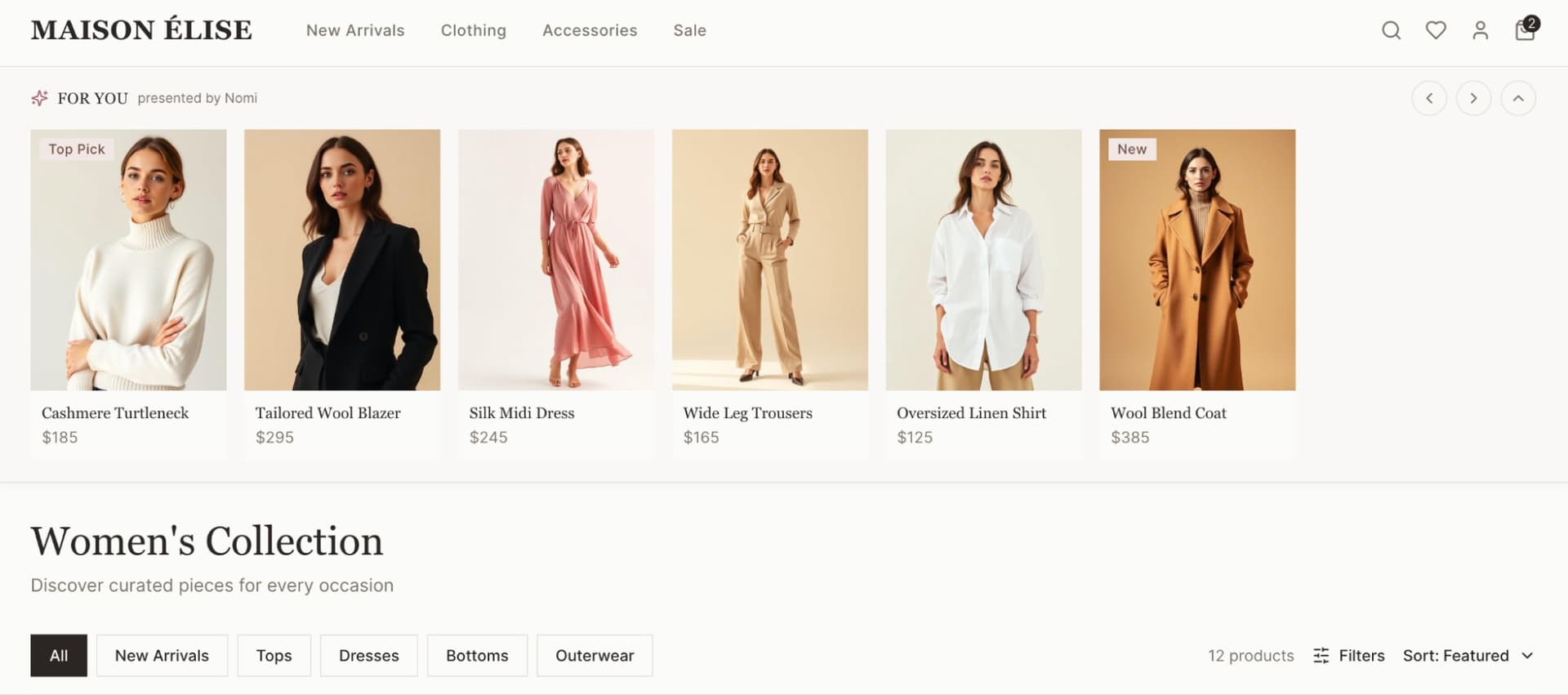Click the $385 price
This screenshot has height=695, width=1568.
pyautogui.click(x=1130, y=438)
